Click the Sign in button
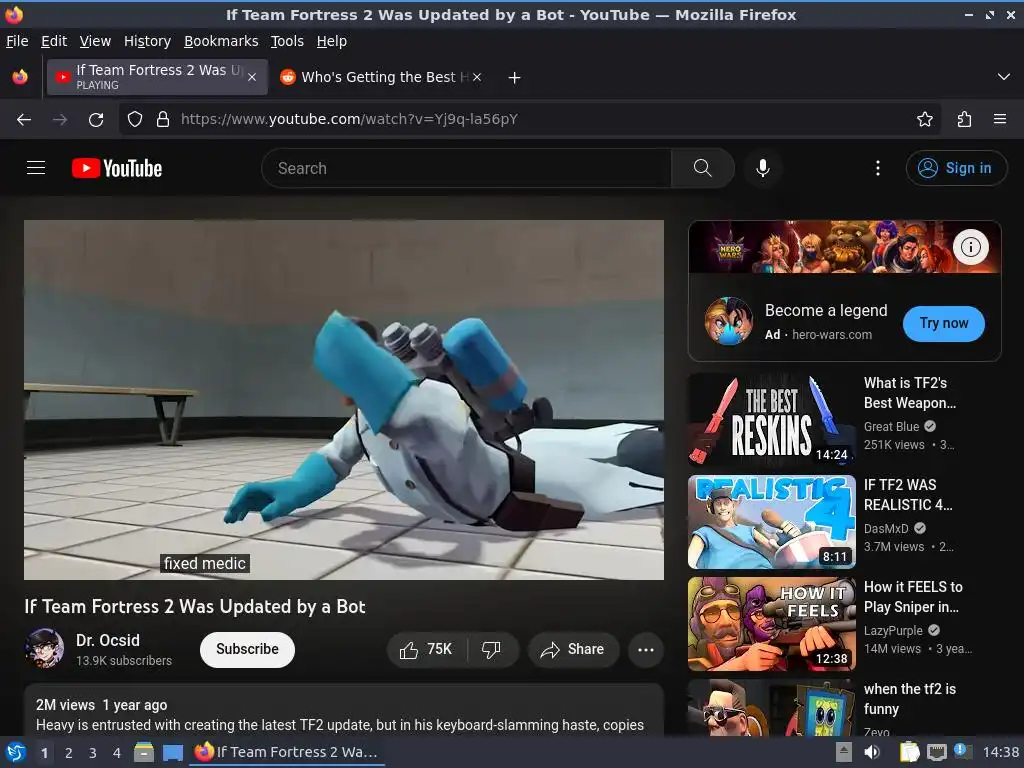 [x=956, y=168]
